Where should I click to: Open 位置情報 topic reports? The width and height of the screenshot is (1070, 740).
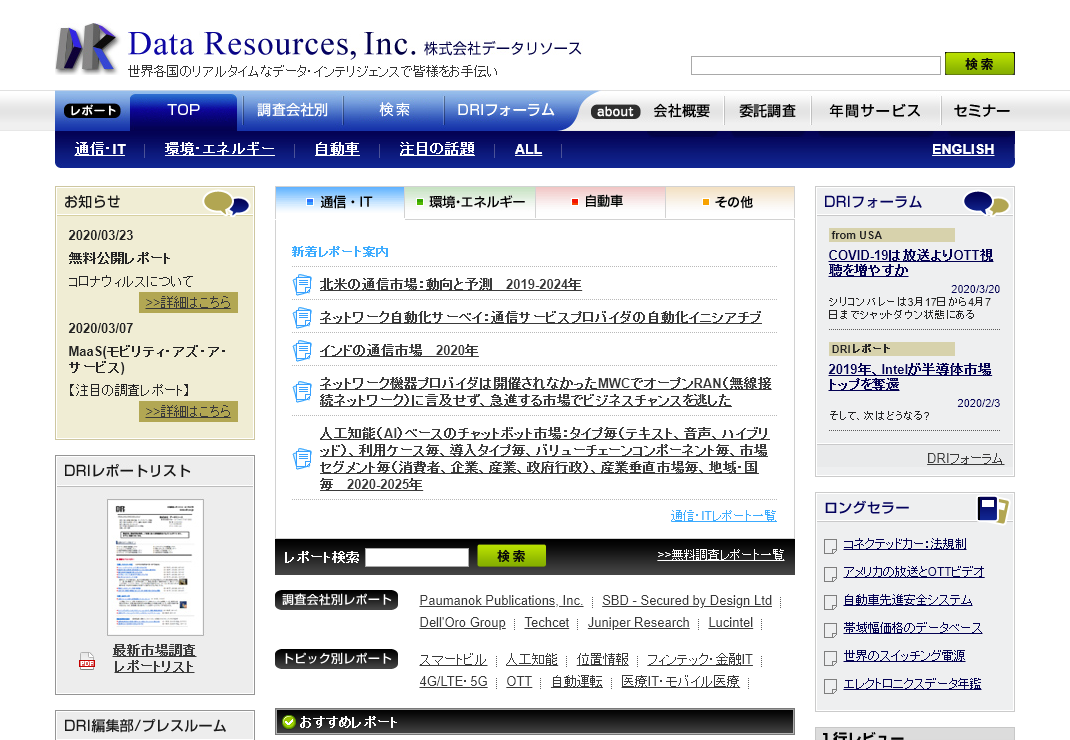(x=603, y=659)
